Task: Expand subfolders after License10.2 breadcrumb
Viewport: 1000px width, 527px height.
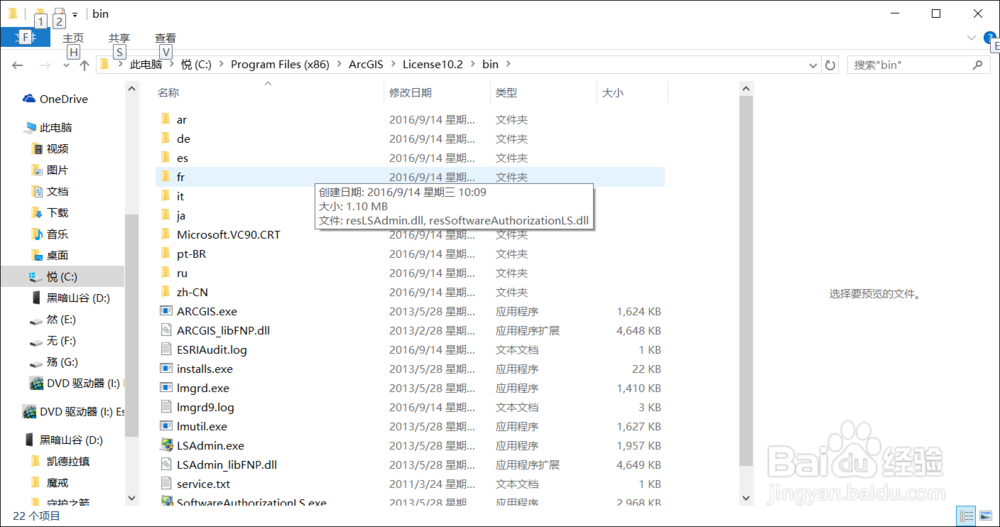Action: (x=473, y=64)
